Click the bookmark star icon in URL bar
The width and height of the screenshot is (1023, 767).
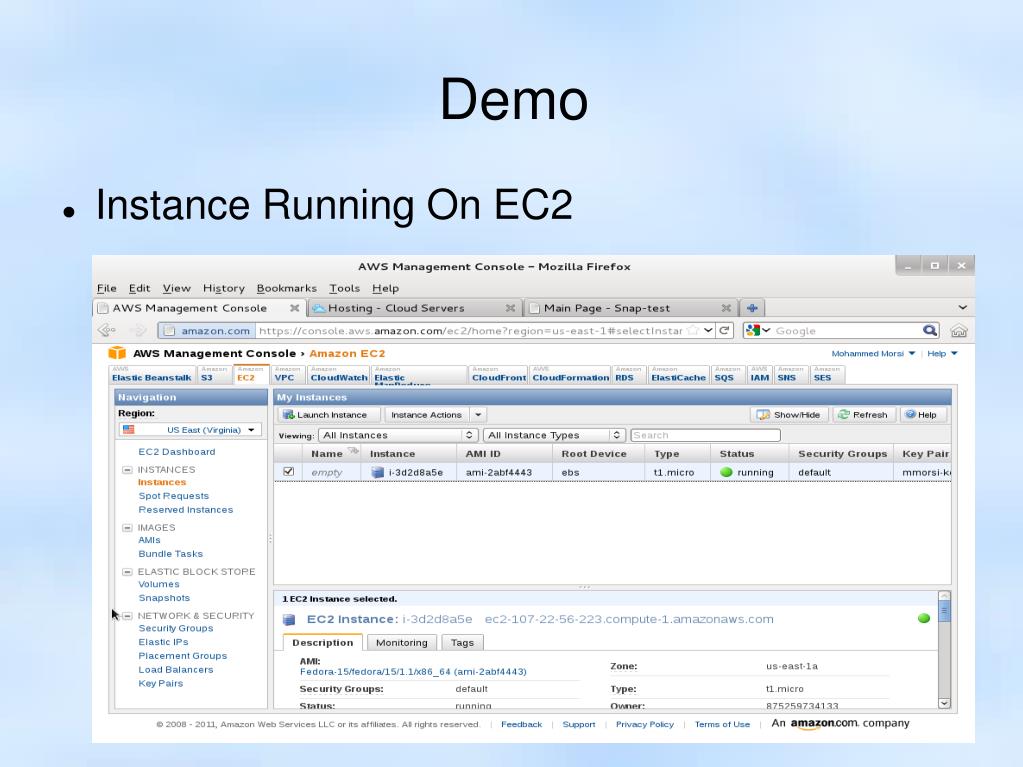pyautogui.click(x=693, y=331)
